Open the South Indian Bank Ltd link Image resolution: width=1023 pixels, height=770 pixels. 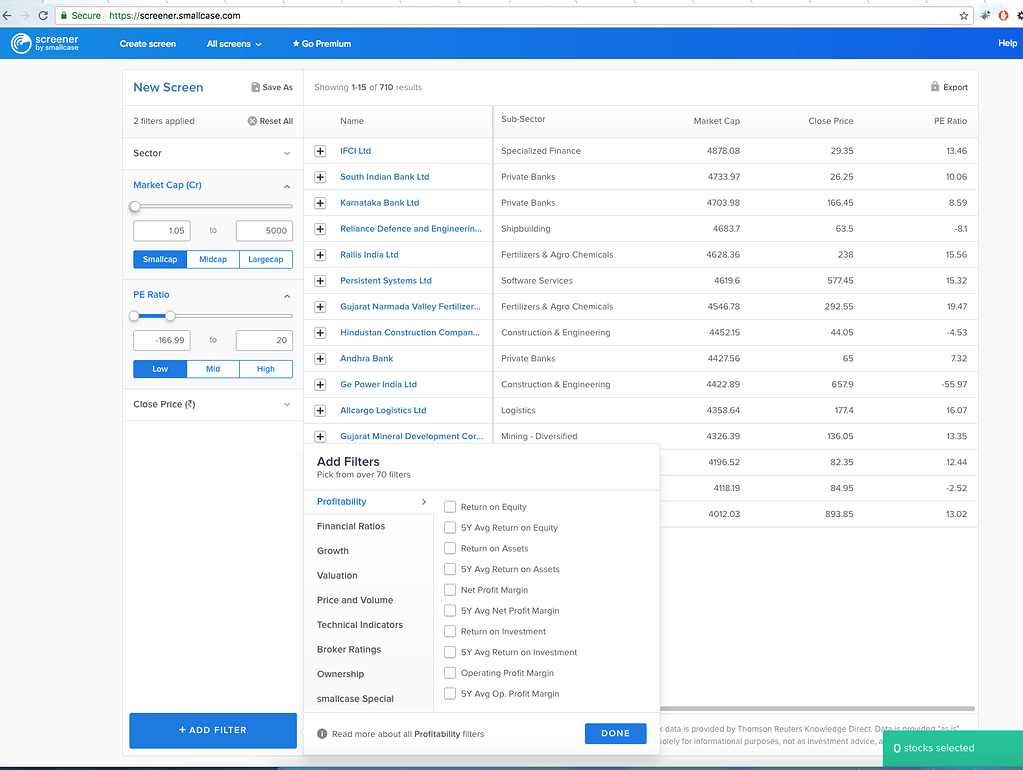[x=384, y=177]
